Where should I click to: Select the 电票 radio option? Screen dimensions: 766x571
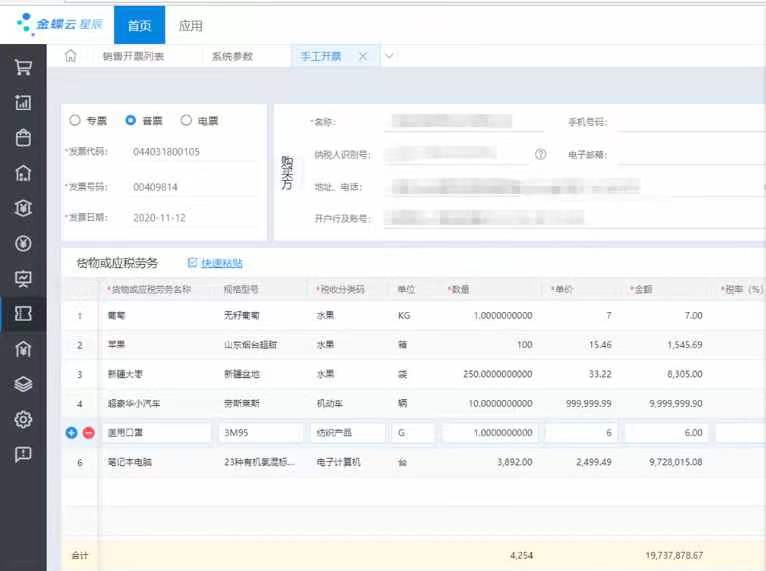tap(186, 120)
